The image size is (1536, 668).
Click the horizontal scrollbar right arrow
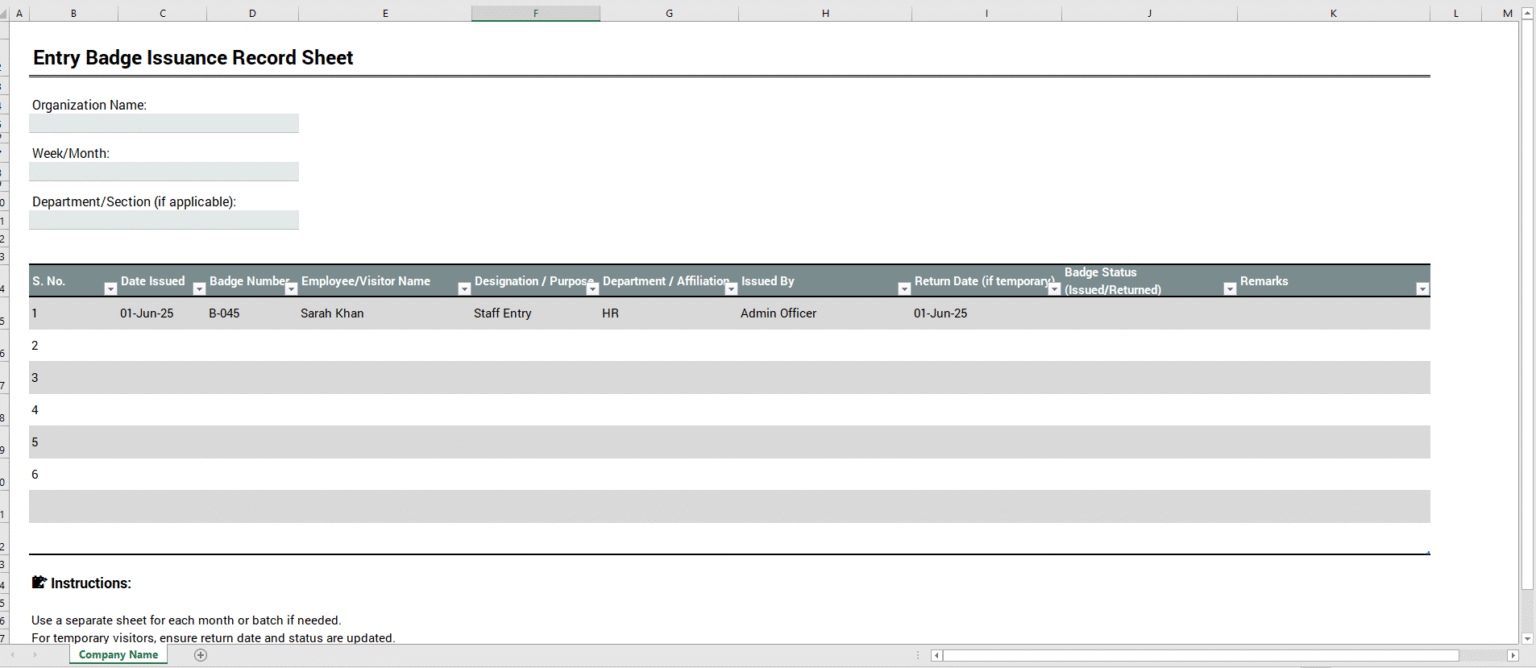(x=1511, y=655)
